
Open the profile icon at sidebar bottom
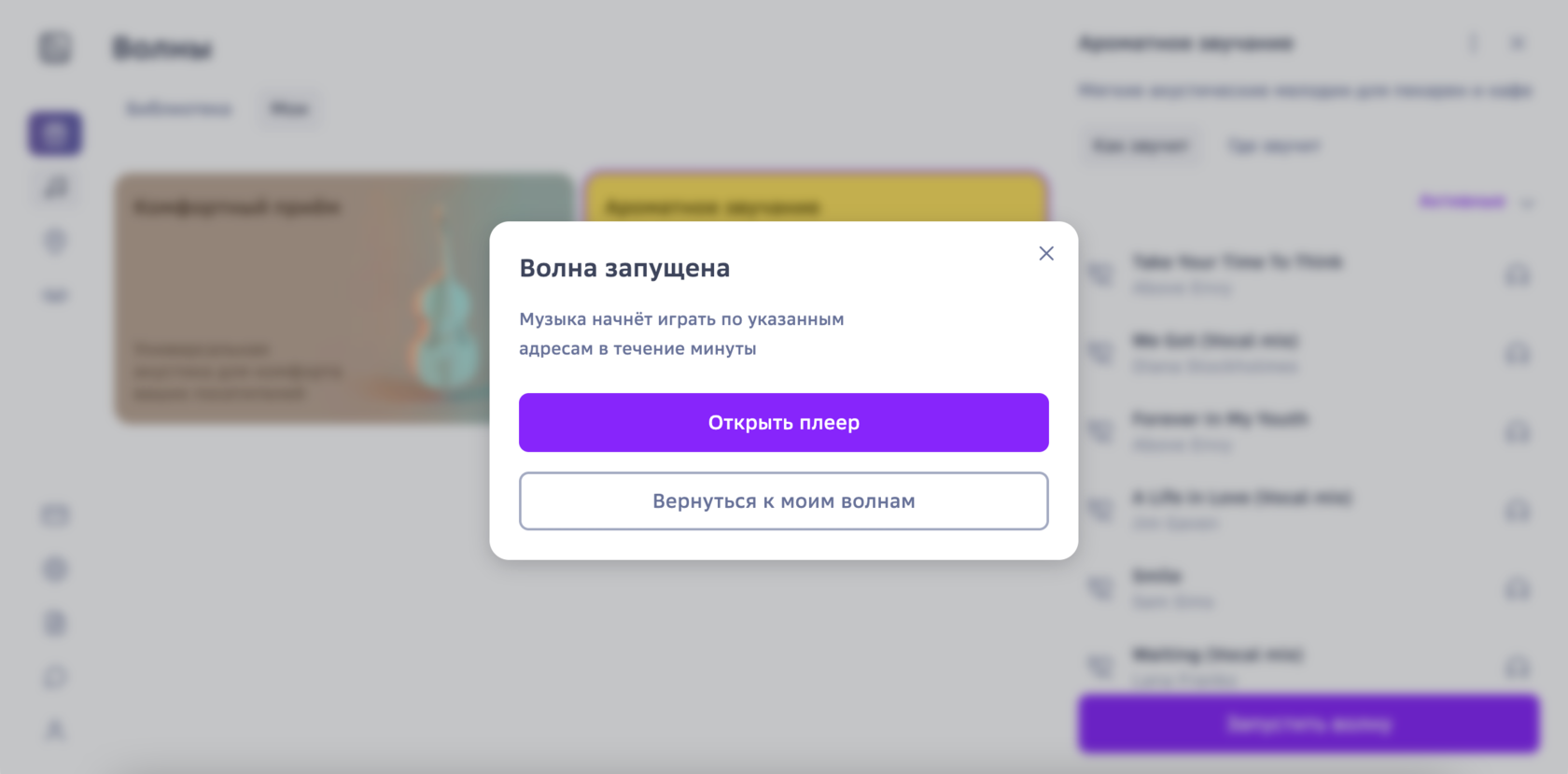click(55, 730)
